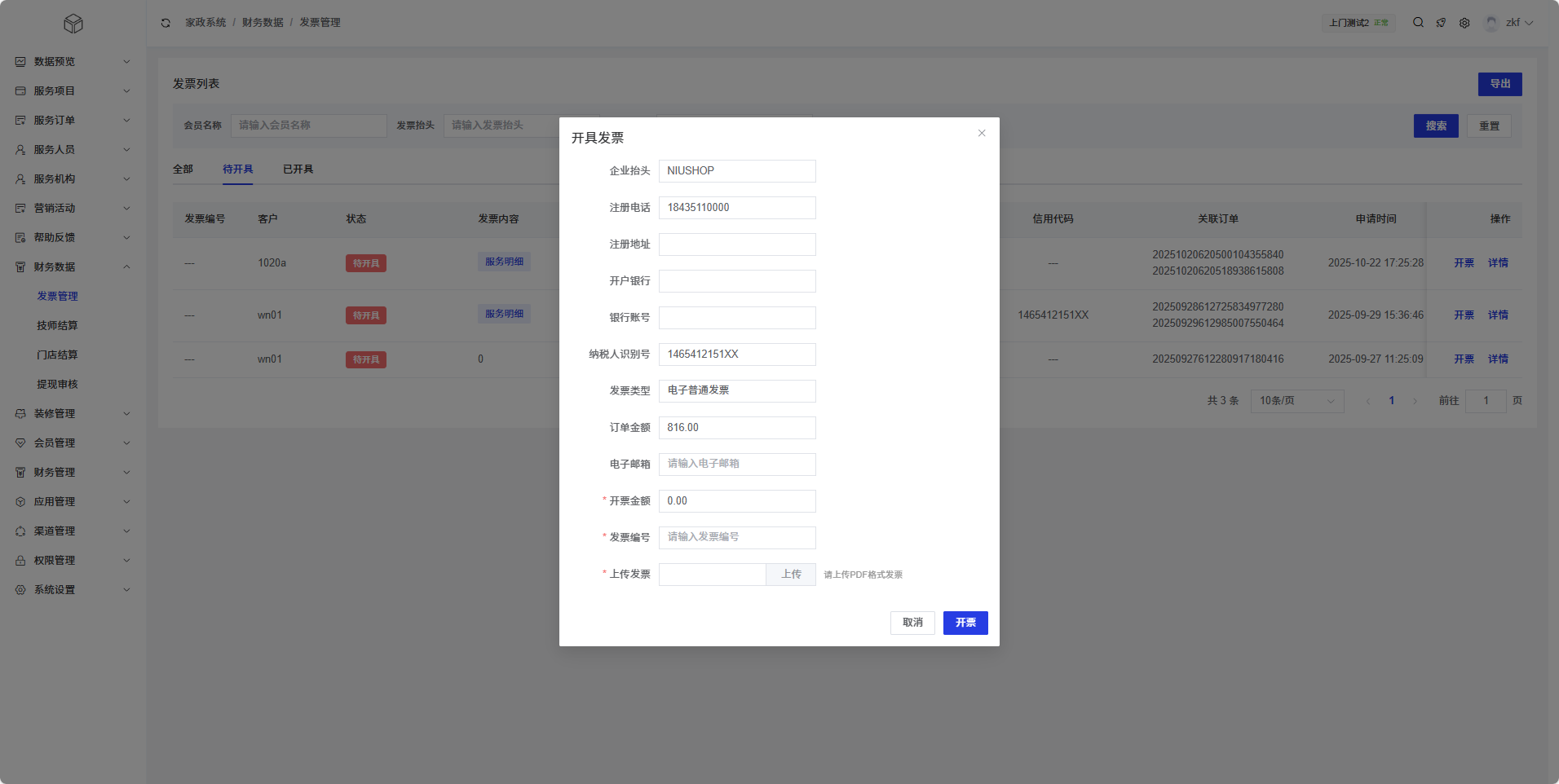Click the 数据预览 sidebar icon
The image size is (1559, 784).
click(20, 62)
